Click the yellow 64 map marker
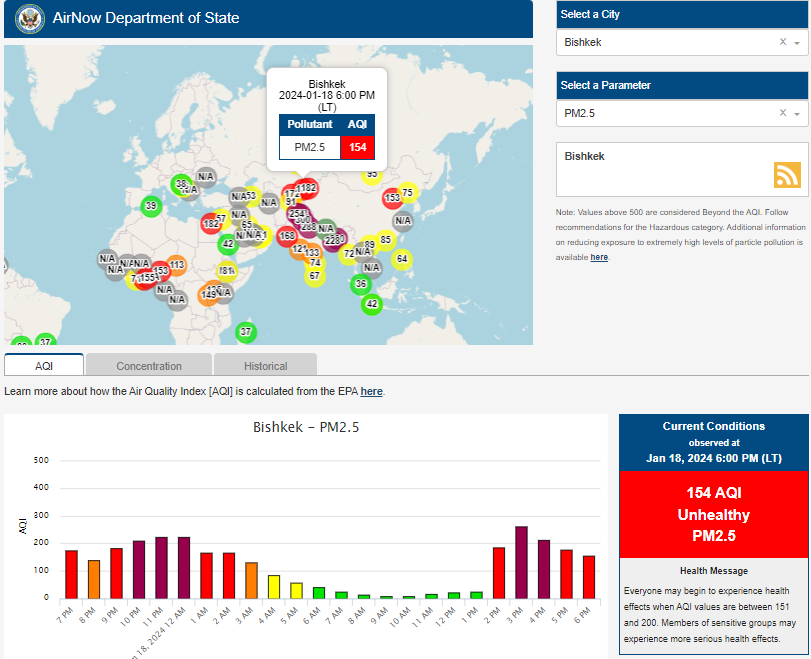 pos(402,259)
